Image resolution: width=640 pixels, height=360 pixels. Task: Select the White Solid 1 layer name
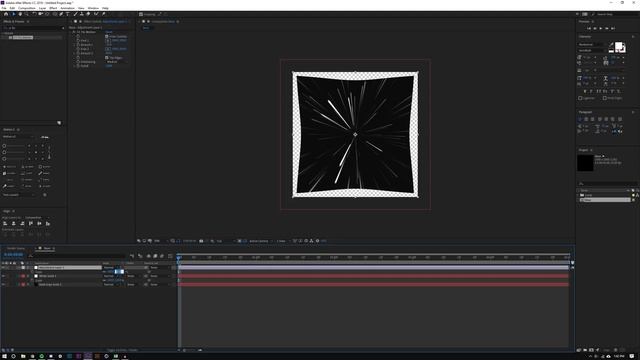(x=48, y=276)
